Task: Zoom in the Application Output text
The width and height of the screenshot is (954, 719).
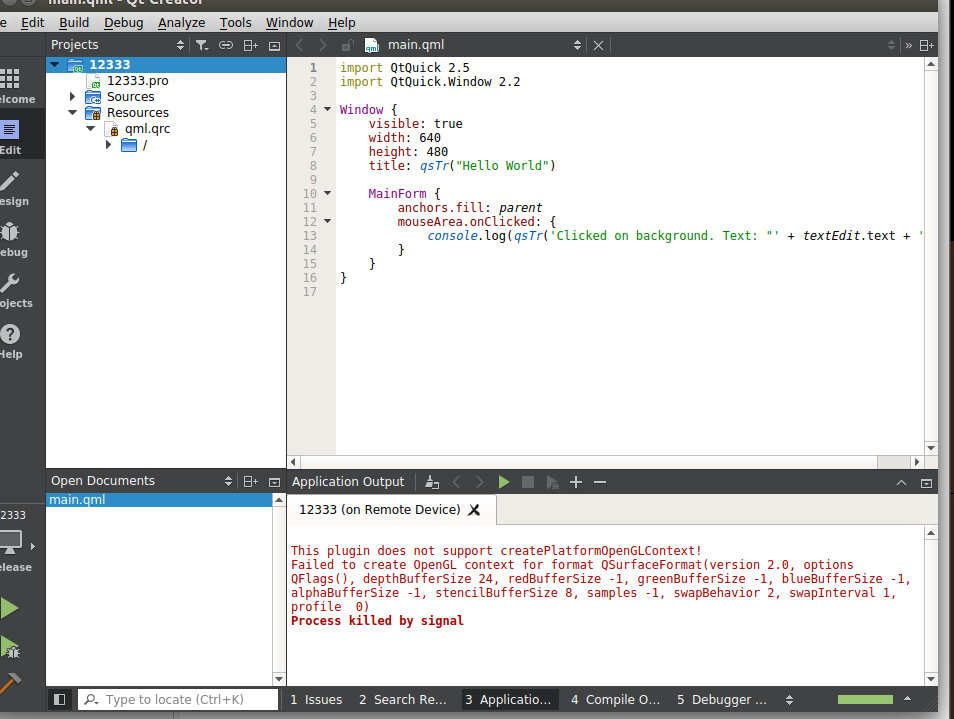Action: pos(576,482)
